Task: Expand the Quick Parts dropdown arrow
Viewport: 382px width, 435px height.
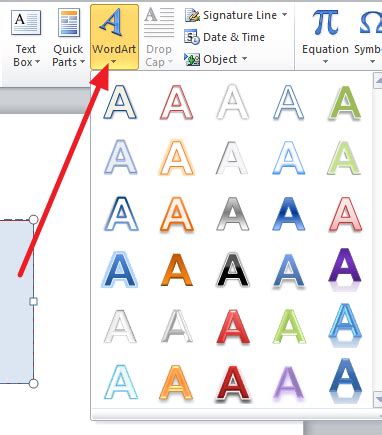Action: [x=82, y=62]
